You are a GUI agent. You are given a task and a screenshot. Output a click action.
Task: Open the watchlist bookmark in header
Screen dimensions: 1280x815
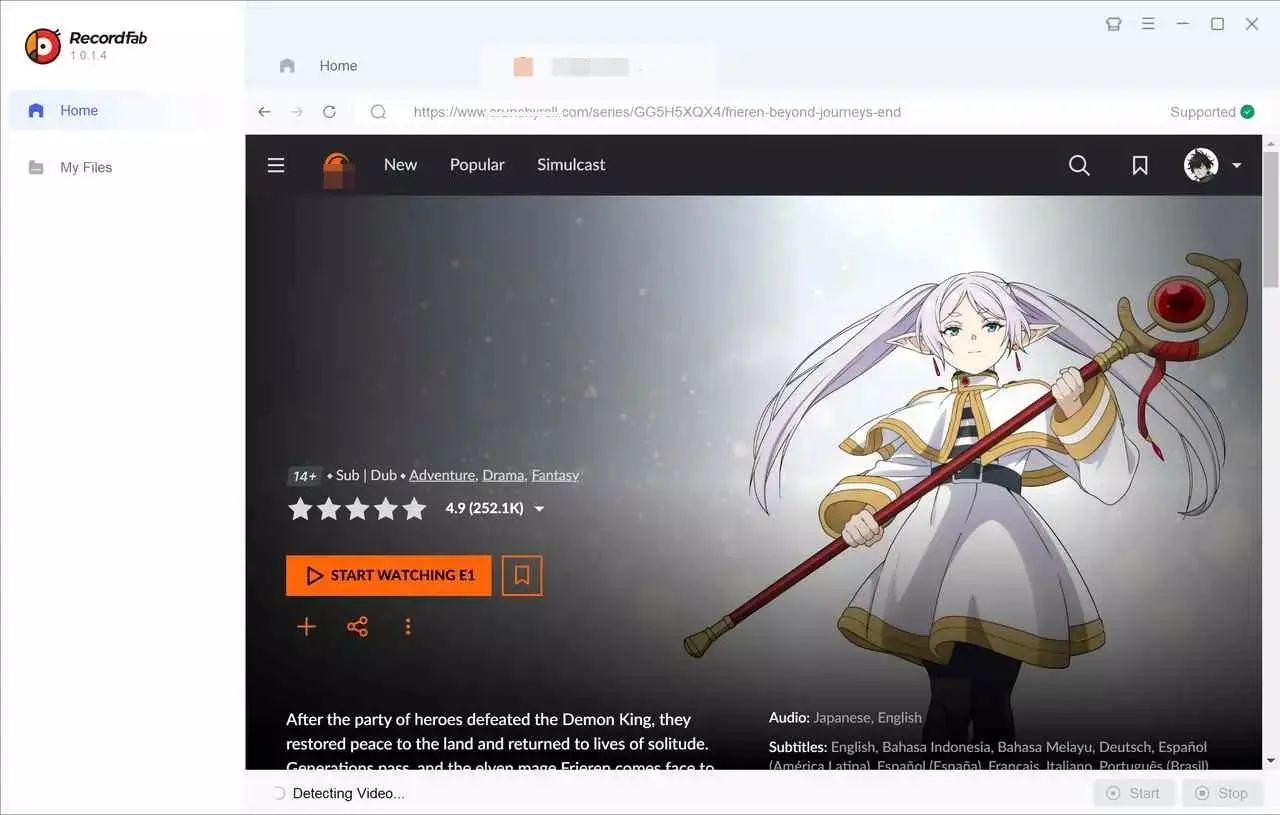pyautogui.click(x=1140, y=165)
